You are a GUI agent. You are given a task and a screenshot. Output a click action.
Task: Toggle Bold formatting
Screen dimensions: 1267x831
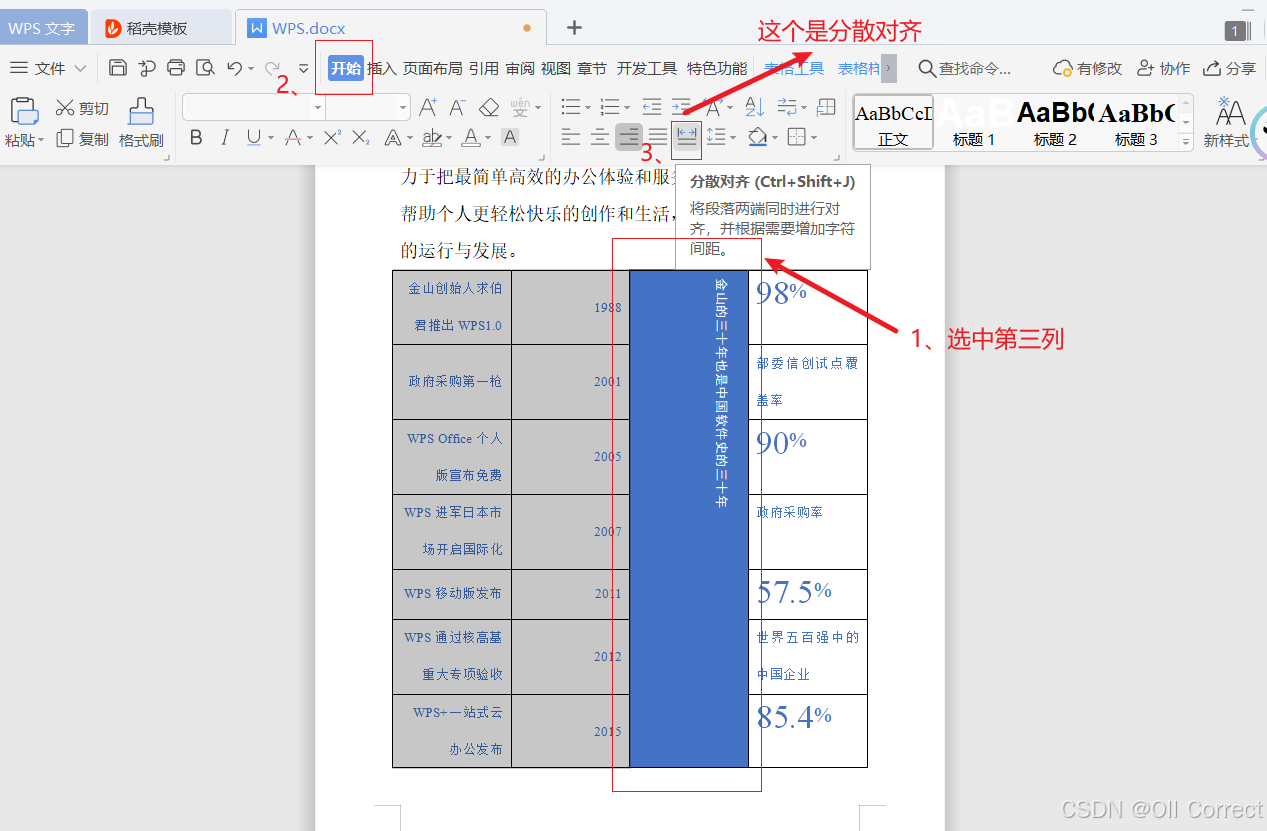196,137
